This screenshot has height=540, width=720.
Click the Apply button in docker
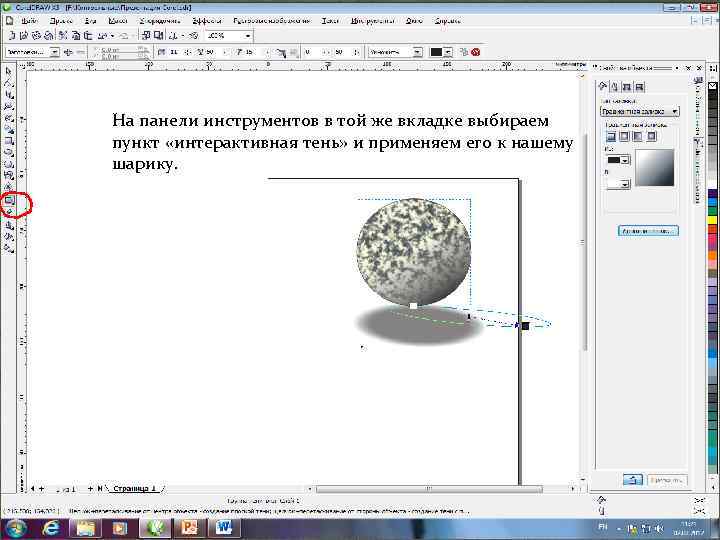coord(667,480)
